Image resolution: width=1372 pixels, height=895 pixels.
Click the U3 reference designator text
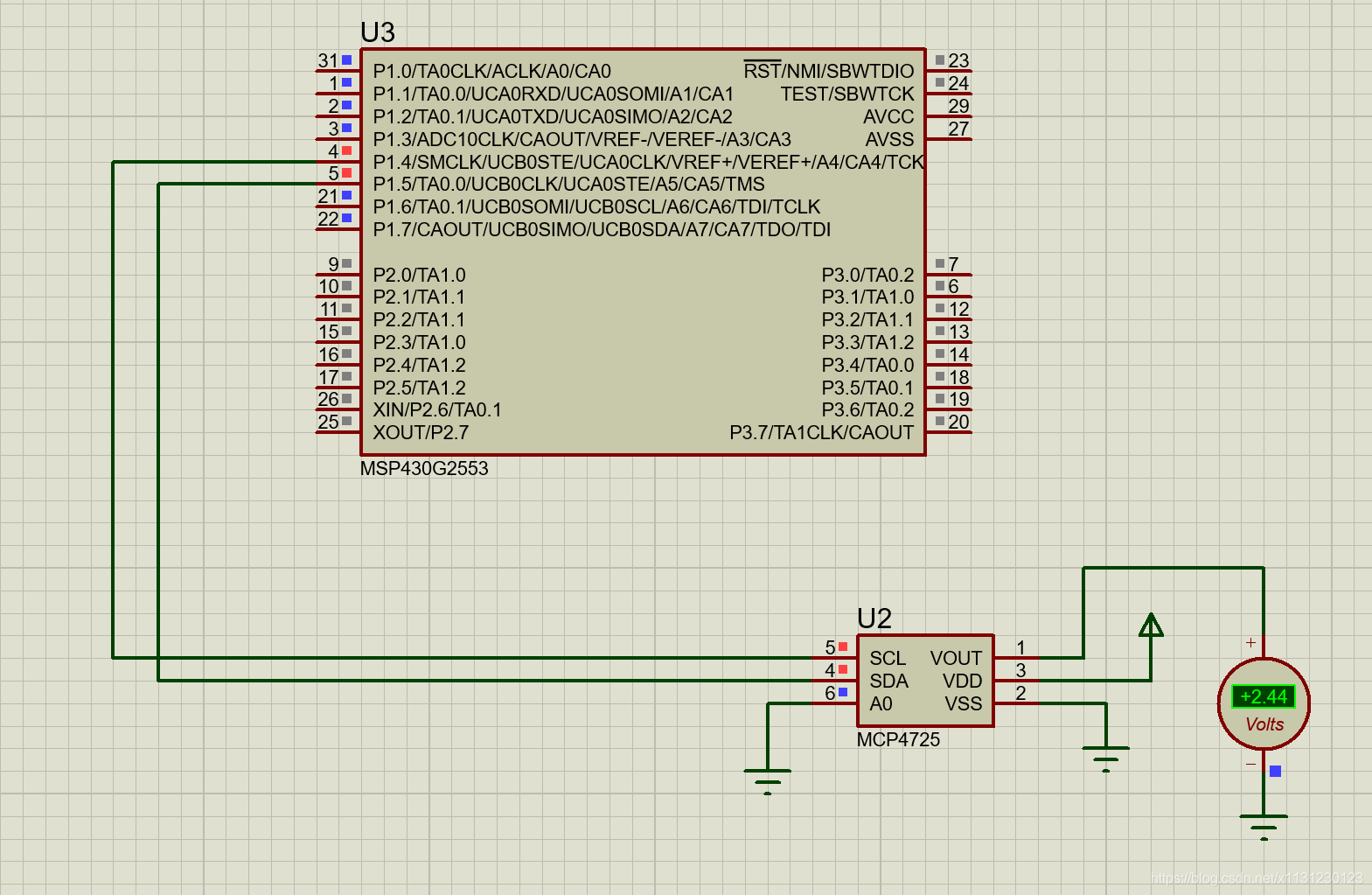point(378,32)
